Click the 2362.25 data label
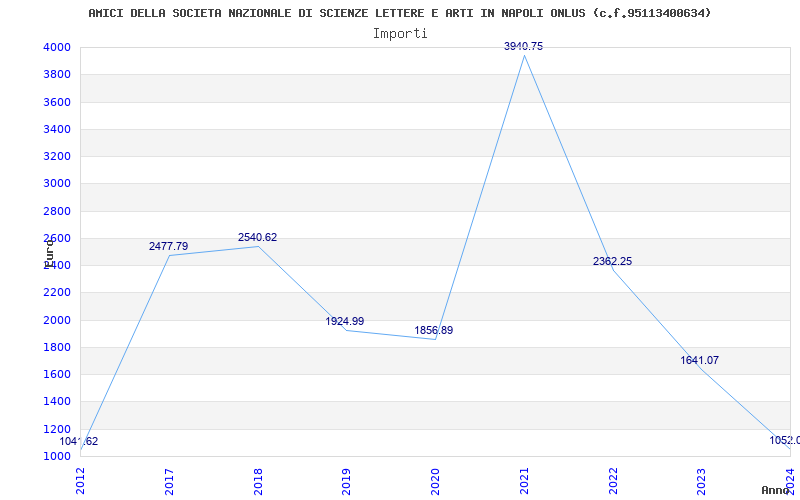 pyautogui.click(x=612, y=261)
